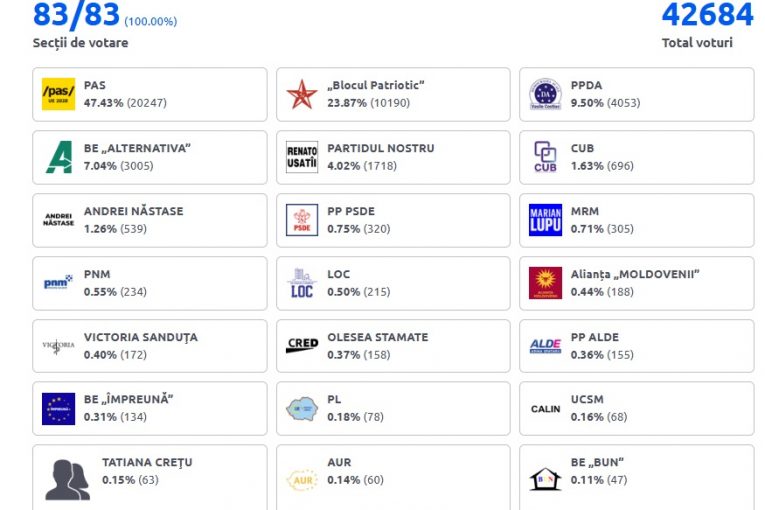Click the 83/83 polling stations counter
The image size is (765, 510).
point(76,15)
